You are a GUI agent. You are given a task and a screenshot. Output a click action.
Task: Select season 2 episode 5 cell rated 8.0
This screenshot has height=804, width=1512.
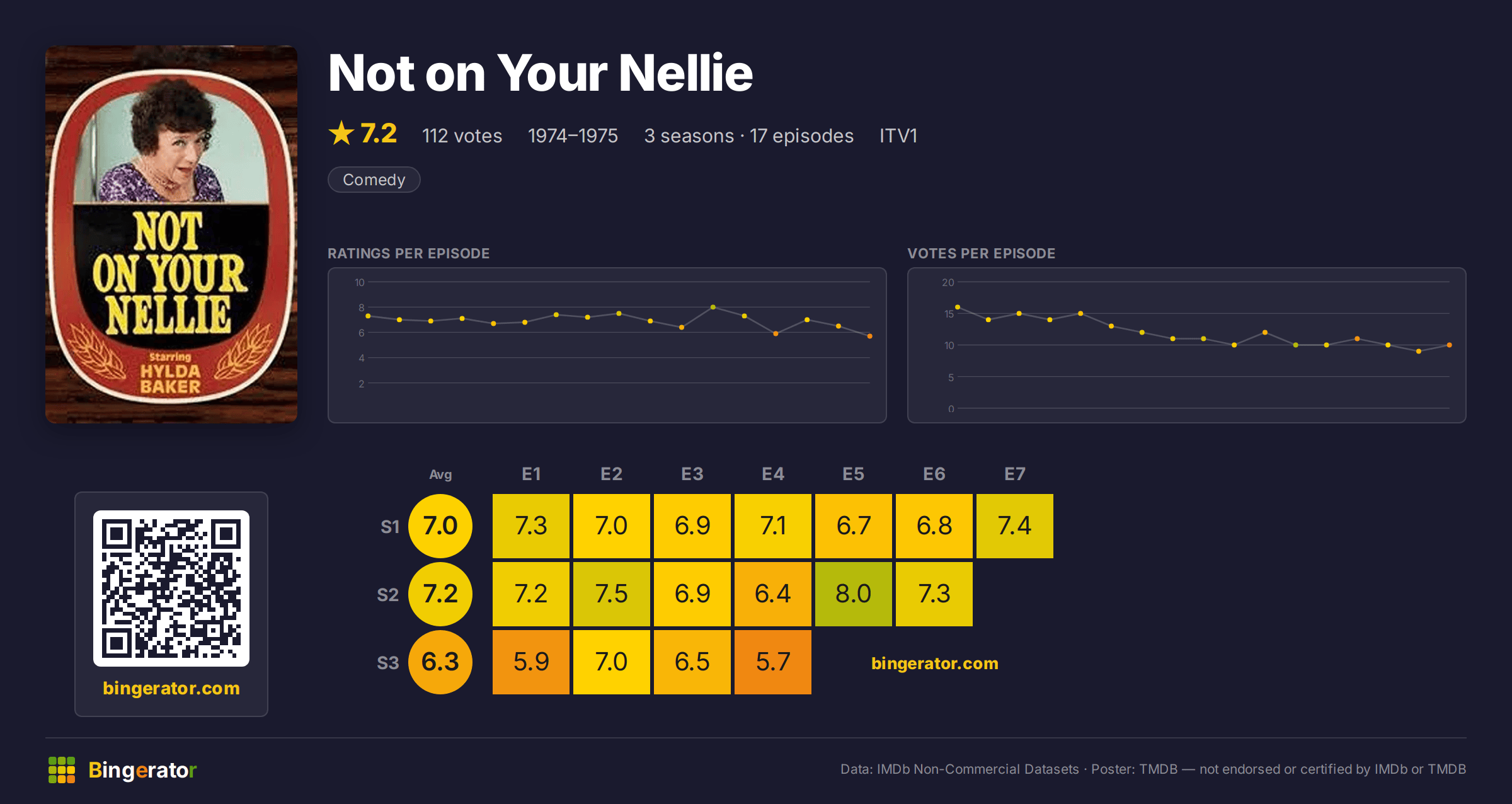point(854,594)
